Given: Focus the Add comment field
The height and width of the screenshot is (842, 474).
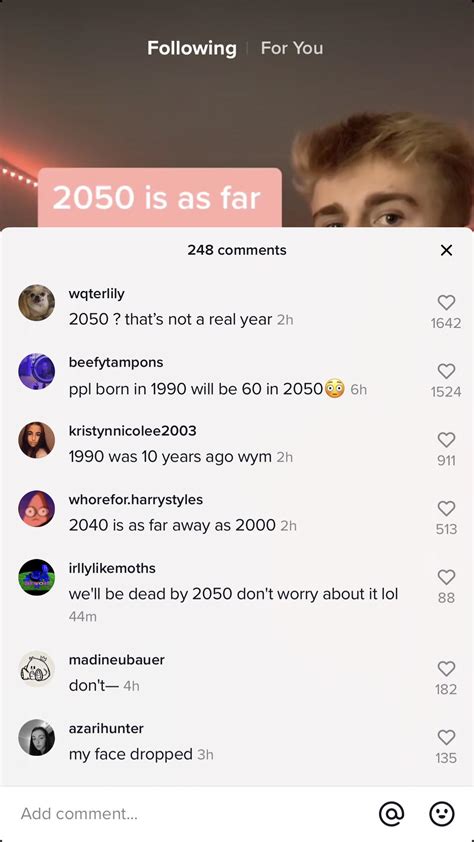Looking at the screenshot, I should [191, 814].
